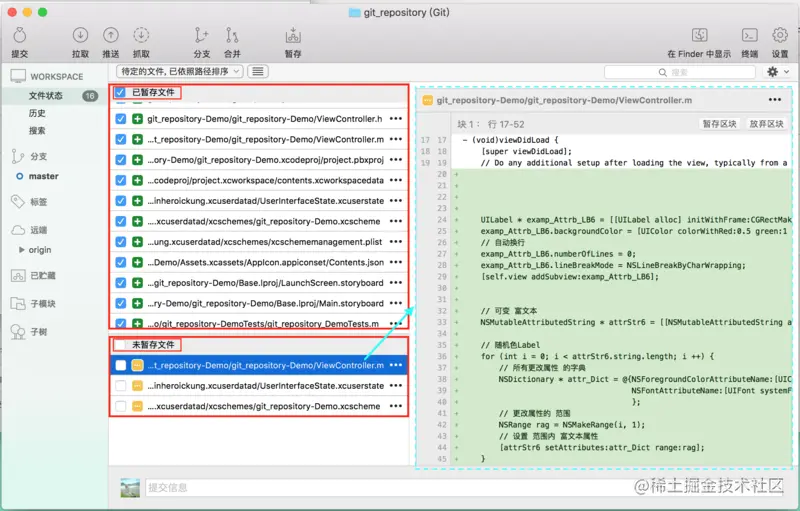Click the 提交信息 commit message field

464,488
